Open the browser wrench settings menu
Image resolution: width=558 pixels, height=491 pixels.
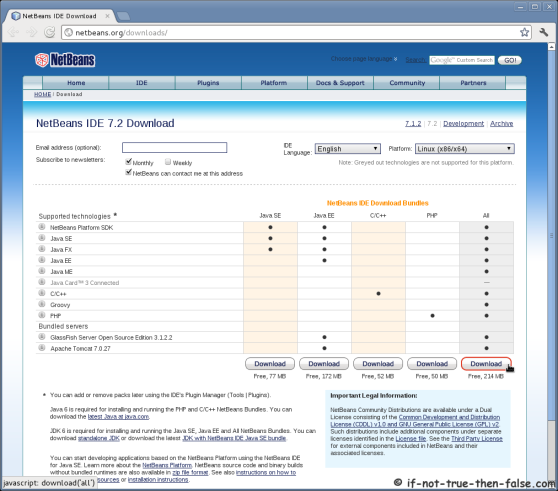(544, 32)
